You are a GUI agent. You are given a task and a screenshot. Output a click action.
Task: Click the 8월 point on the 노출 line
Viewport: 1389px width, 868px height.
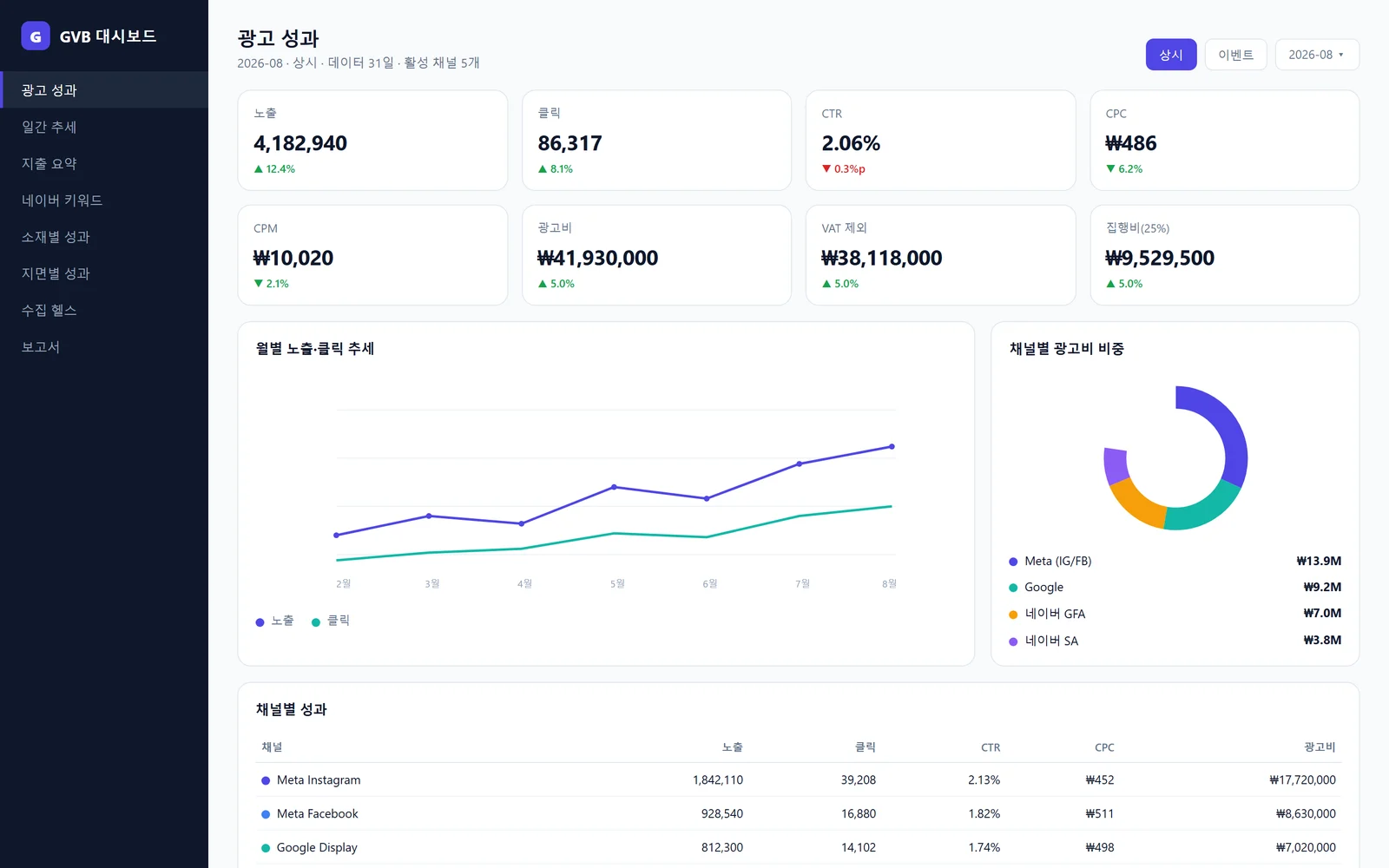(892, 447)
